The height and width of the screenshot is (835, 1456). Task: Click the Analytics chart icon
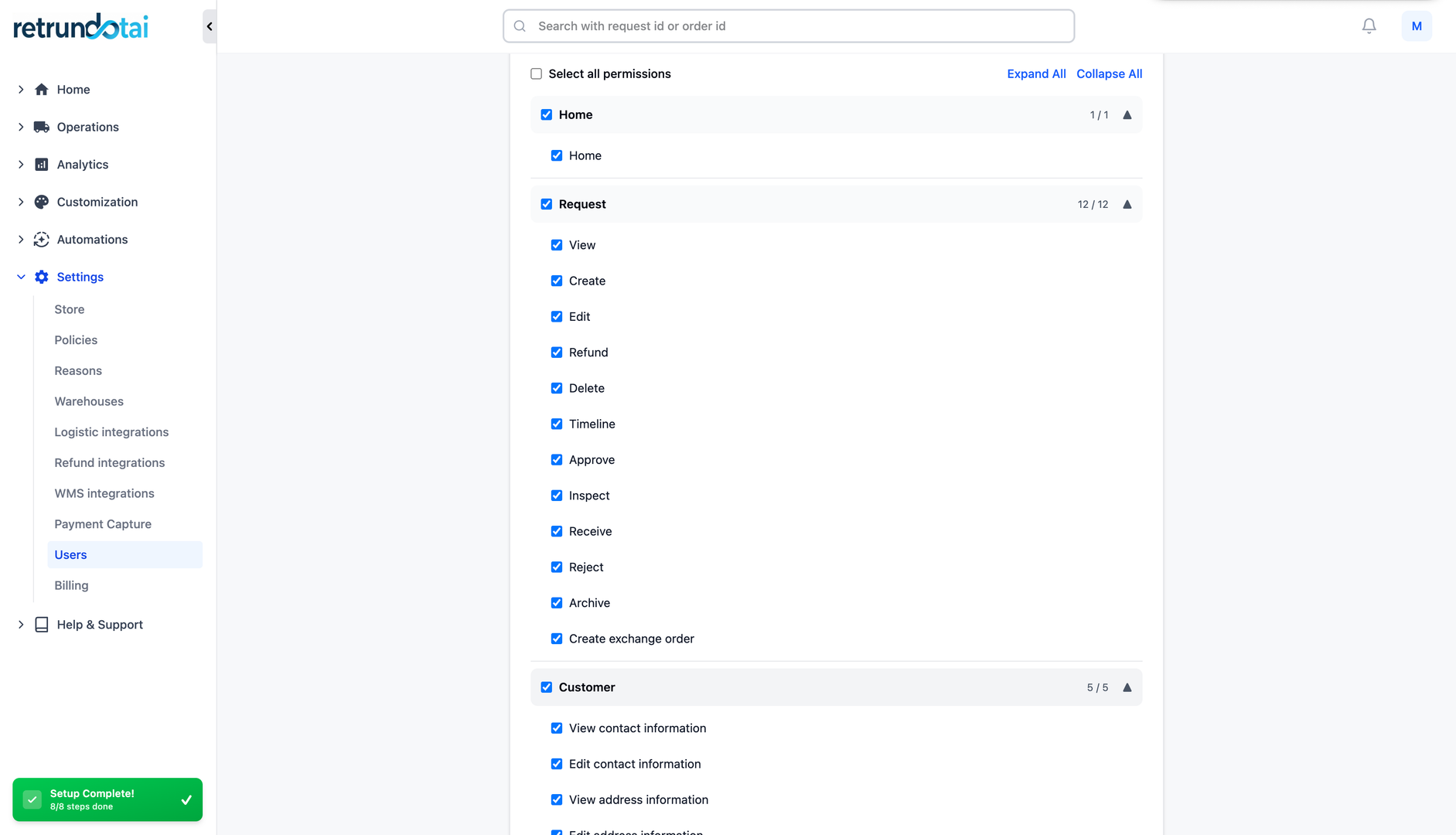(42, 165)
